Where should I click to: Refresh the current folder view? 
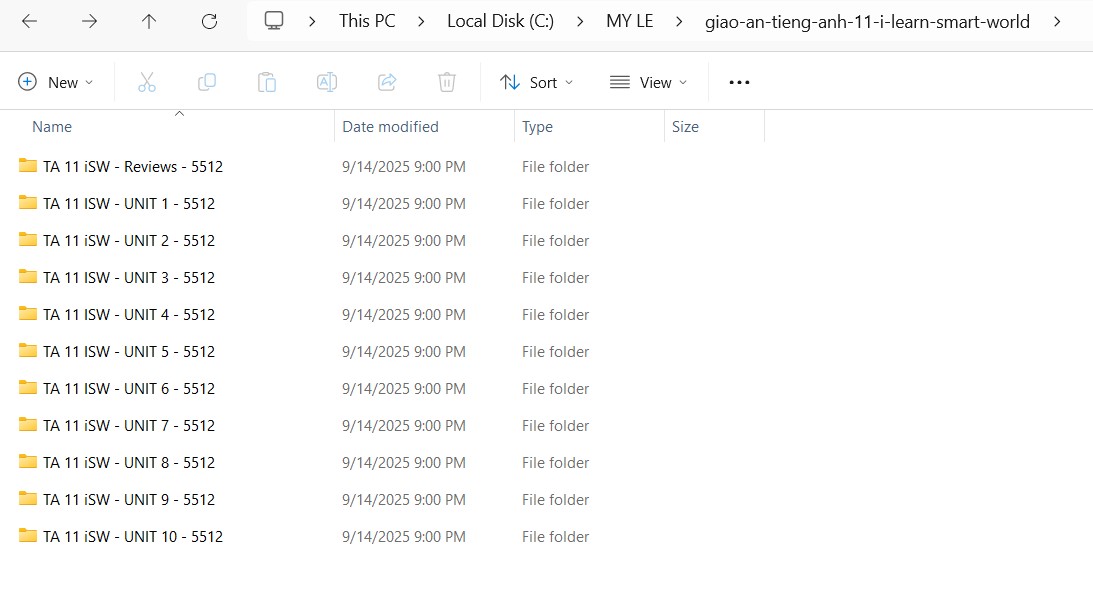pos(209,21)
